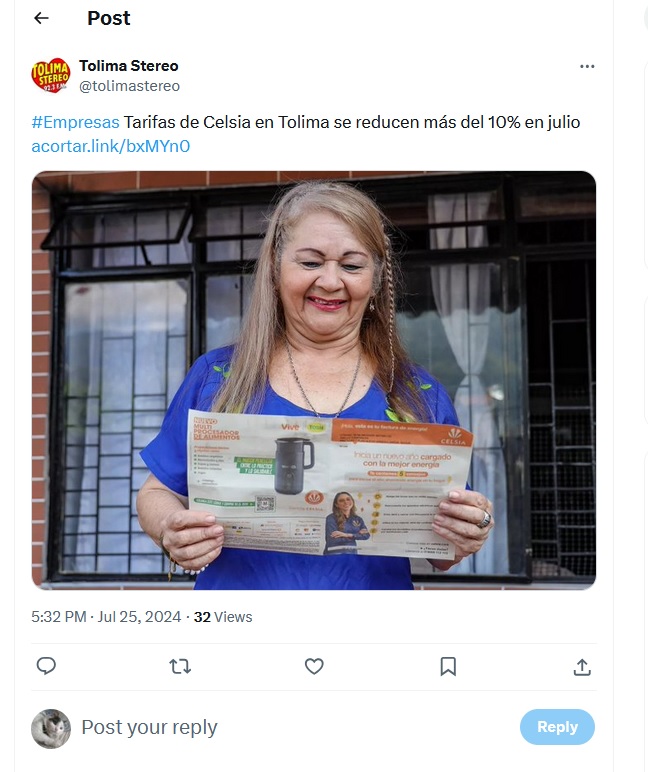Open the @tolimastereo handle
The width and height of the screenshot is (648, 772).
(130, 86)
